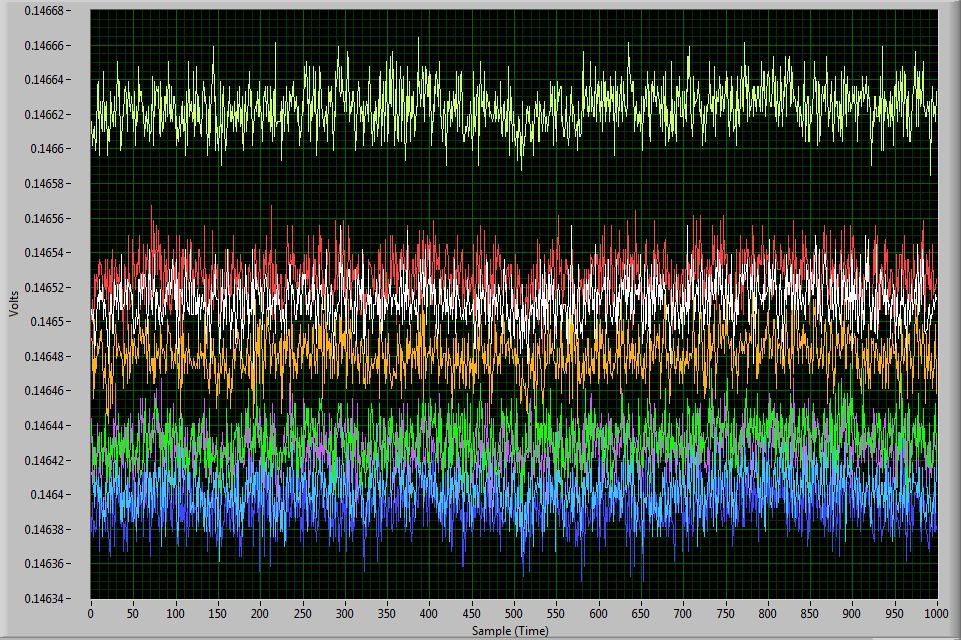Click the Y-axis value 0.14652
This screenshot has width=961, height=640.
pyautogui.click(x=44, y=288)
